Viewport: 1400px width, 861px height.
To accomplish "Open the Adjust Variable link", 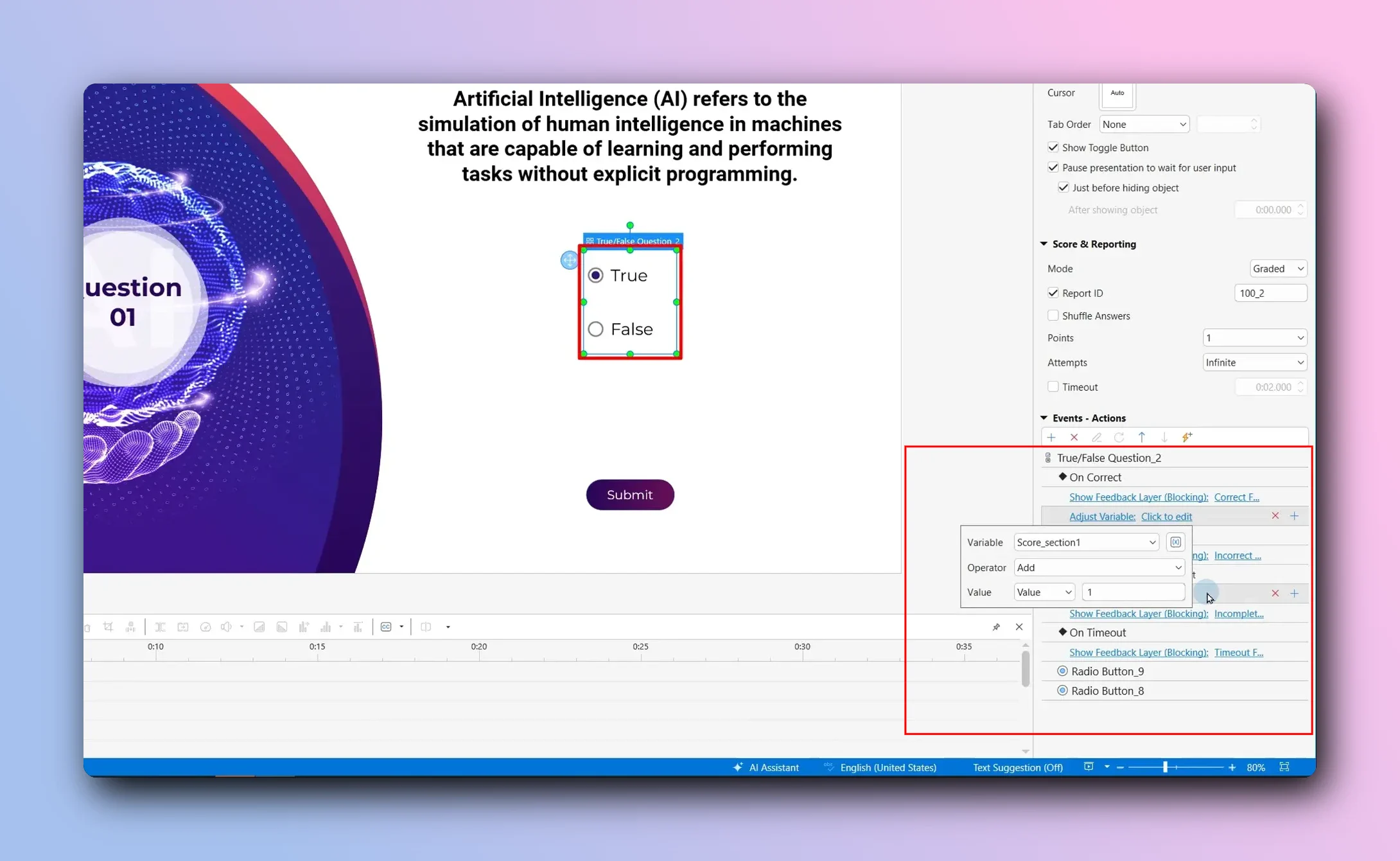I will [1102, 517].
